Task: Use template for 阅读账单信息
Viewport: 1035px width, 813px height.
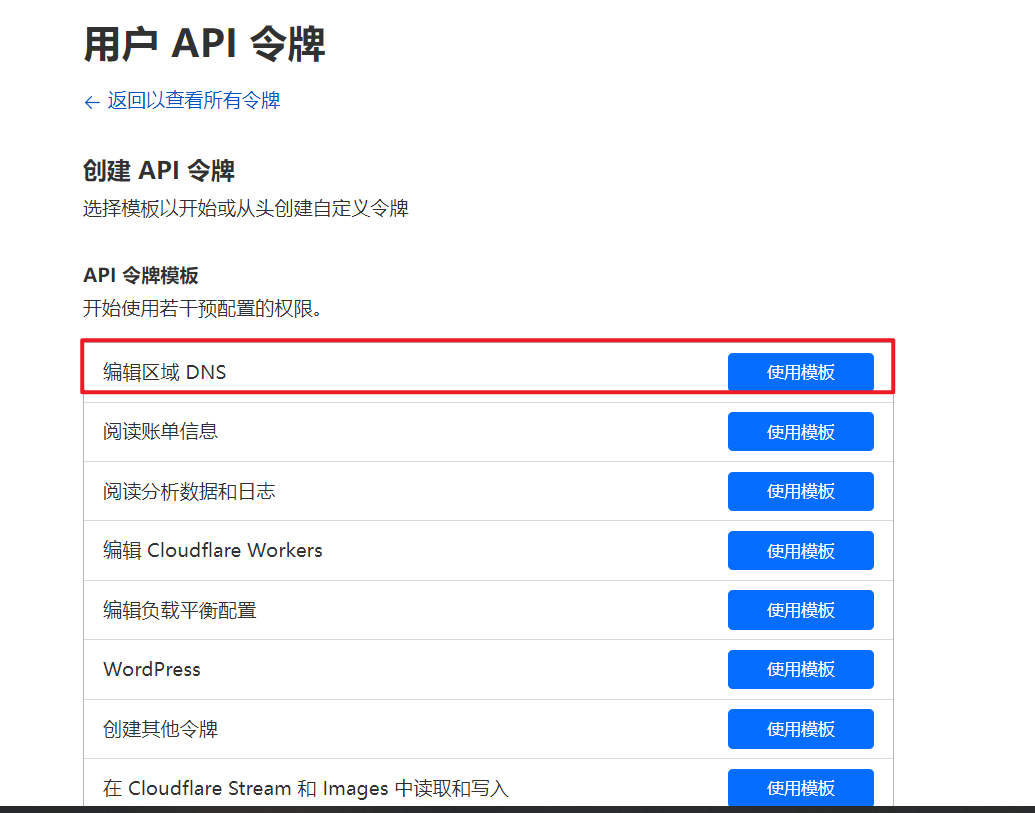Action: pyautogui.click(x=800, y=432)
